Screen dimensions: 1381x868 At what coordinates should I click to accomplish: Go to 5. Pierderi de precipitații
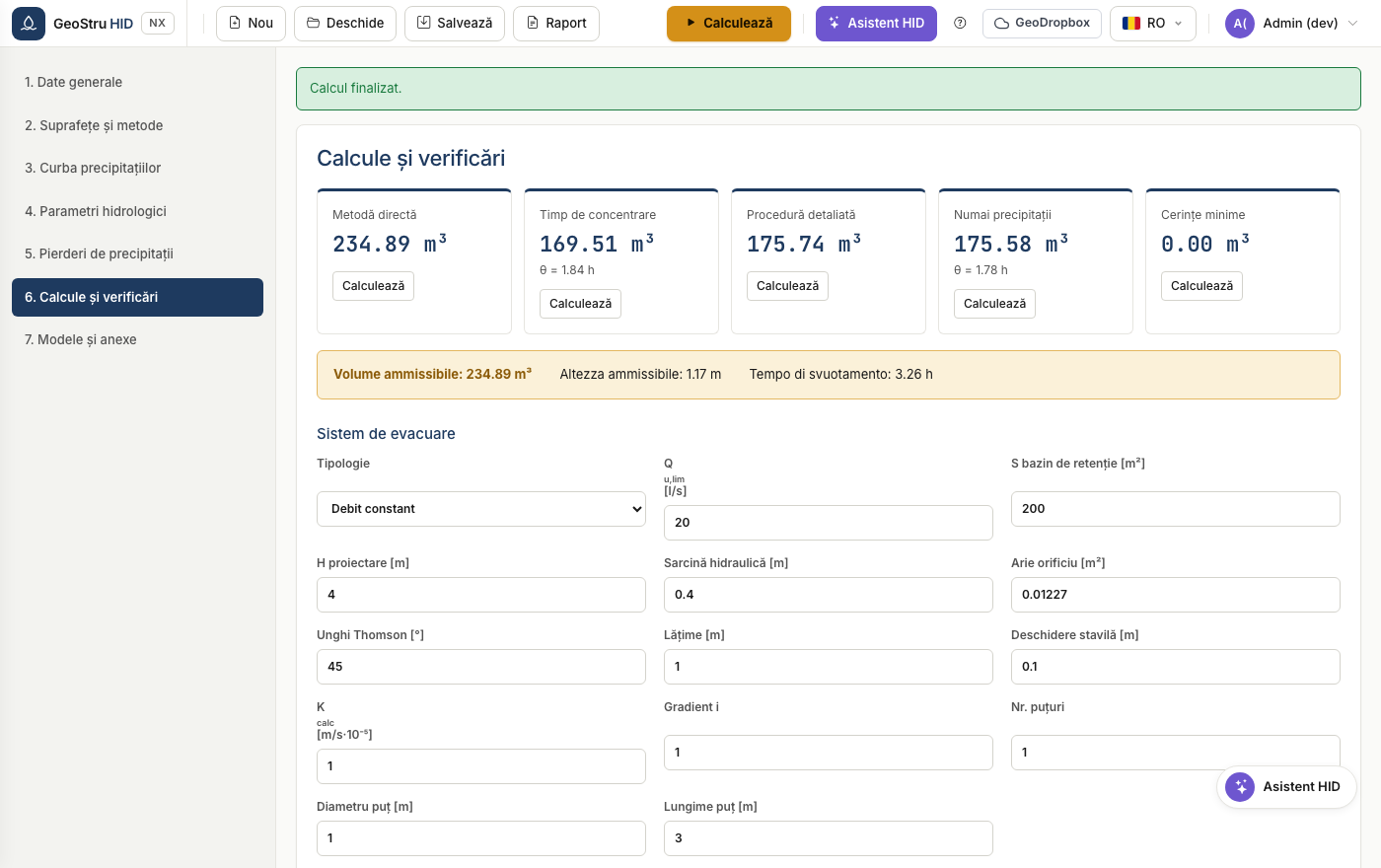click(137, 253)
